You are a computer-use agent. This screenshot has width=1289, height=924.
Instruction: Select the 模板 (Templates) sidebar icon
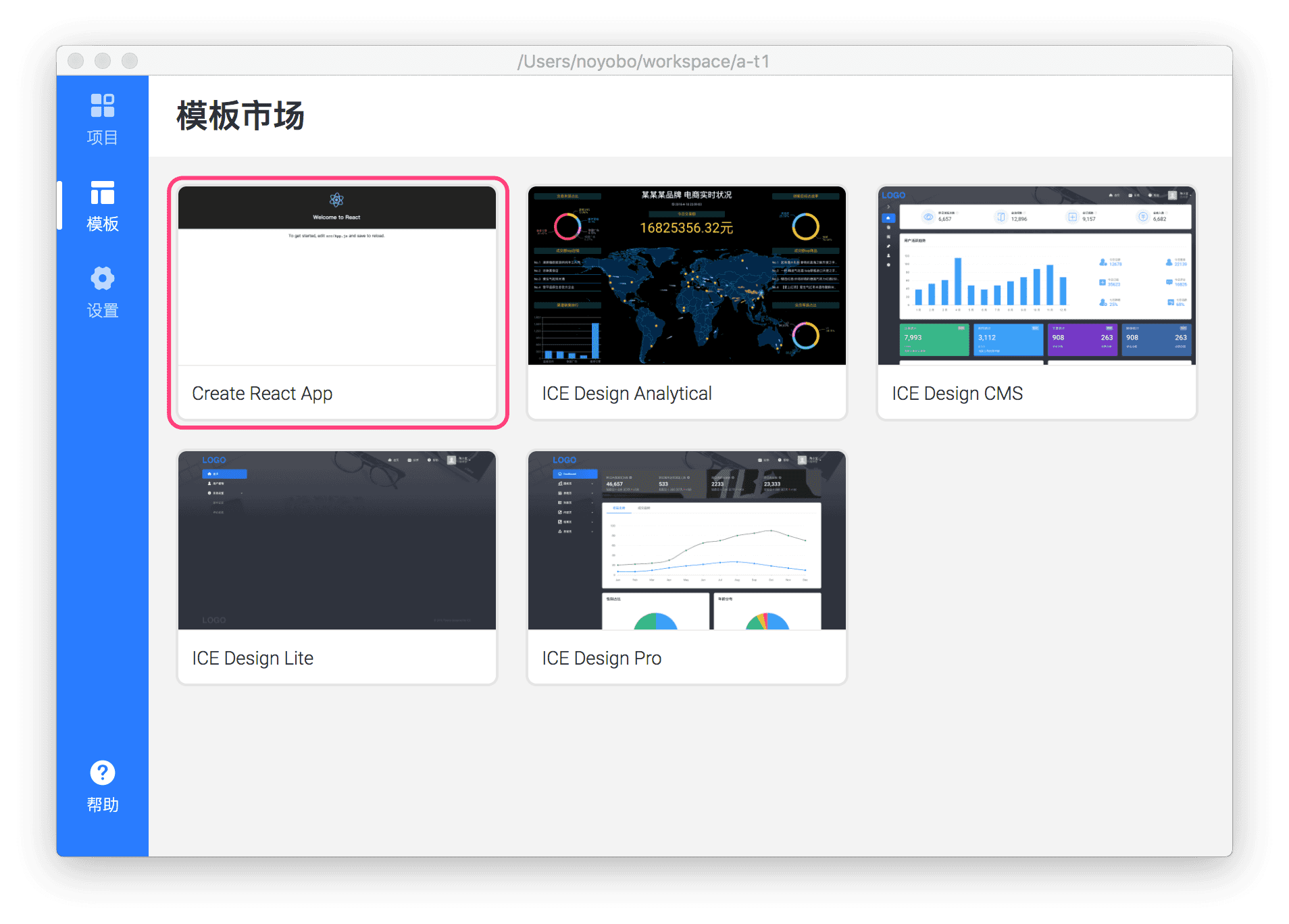[103, 192]
